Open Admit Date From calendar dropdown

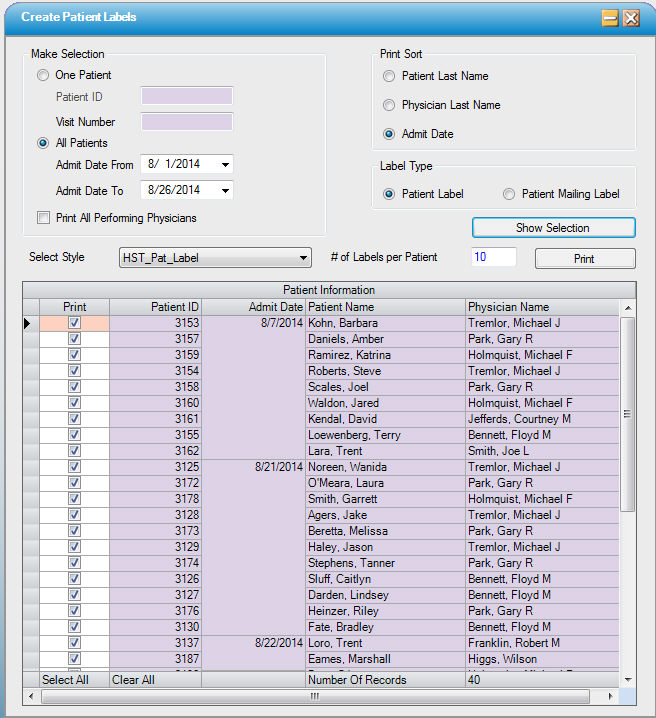click(x=225, y=164)
